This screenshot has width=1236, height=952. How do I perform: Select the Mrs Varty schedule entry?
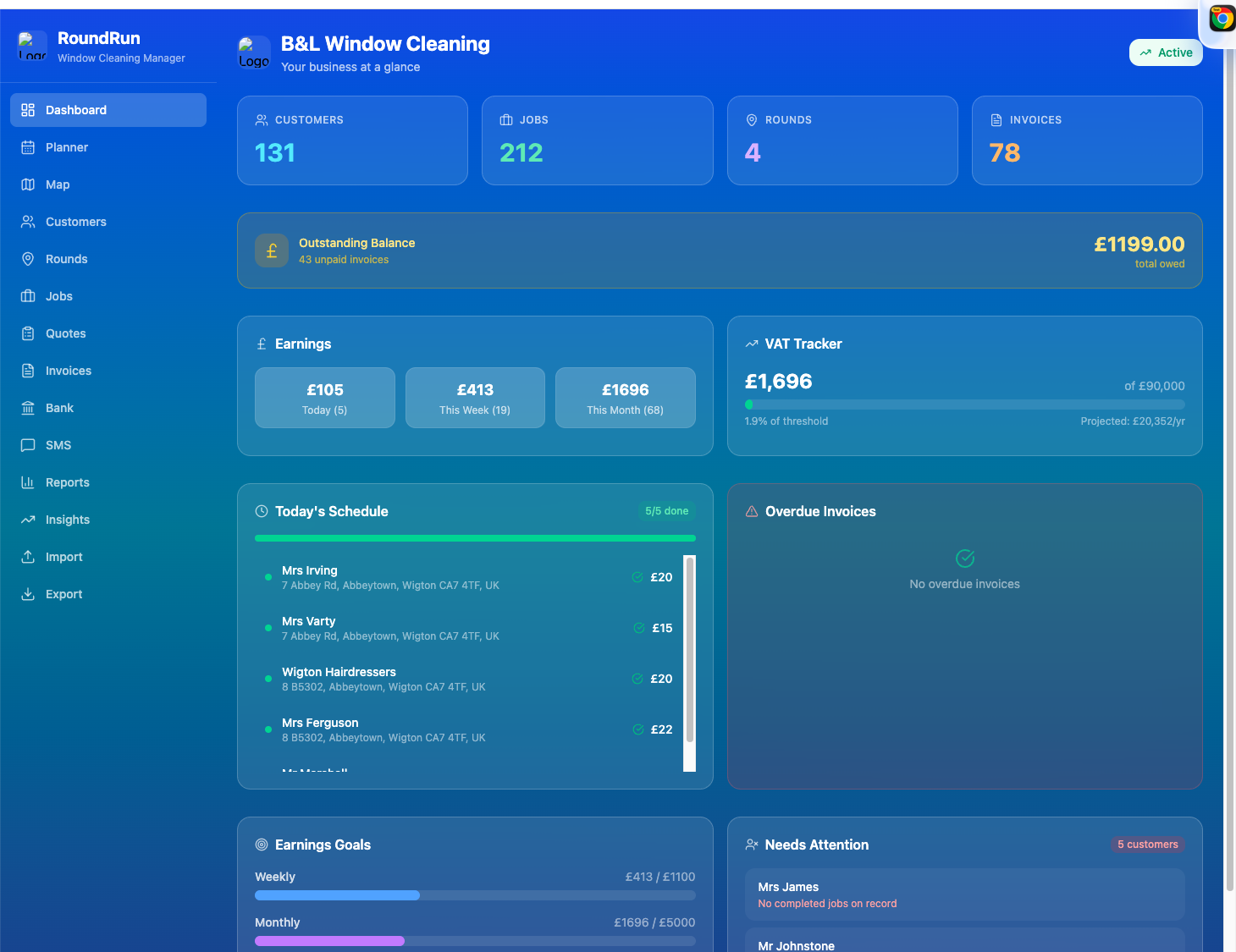(469, 628)
